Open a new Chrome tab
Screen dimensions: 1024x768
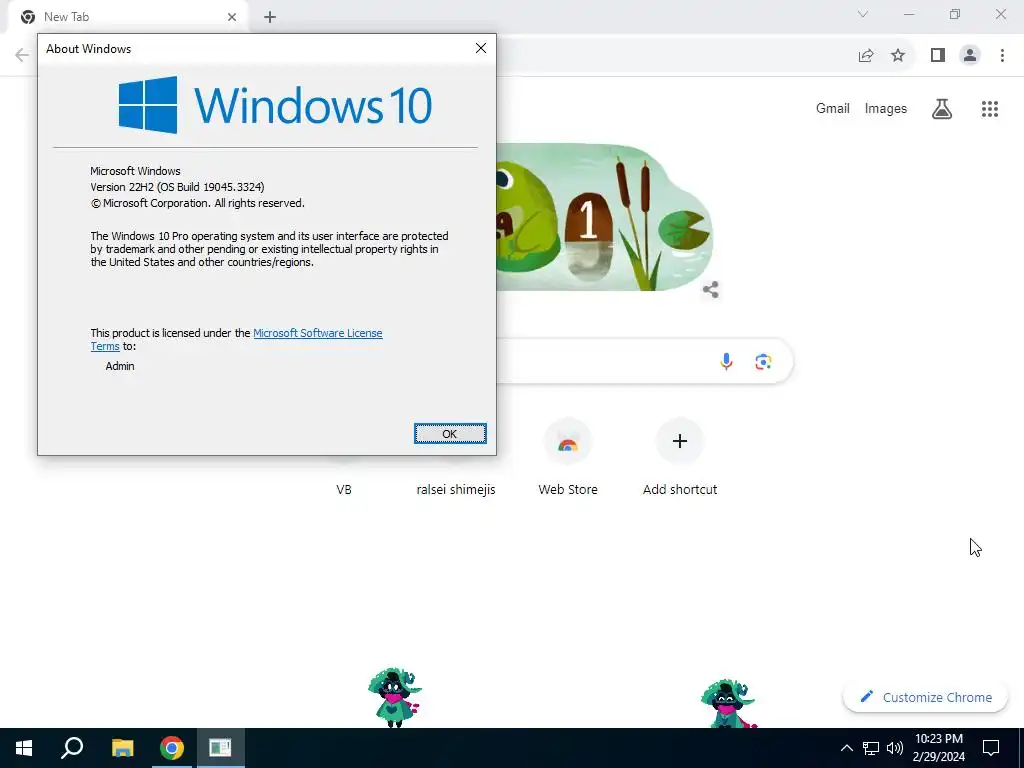point(270,17)
